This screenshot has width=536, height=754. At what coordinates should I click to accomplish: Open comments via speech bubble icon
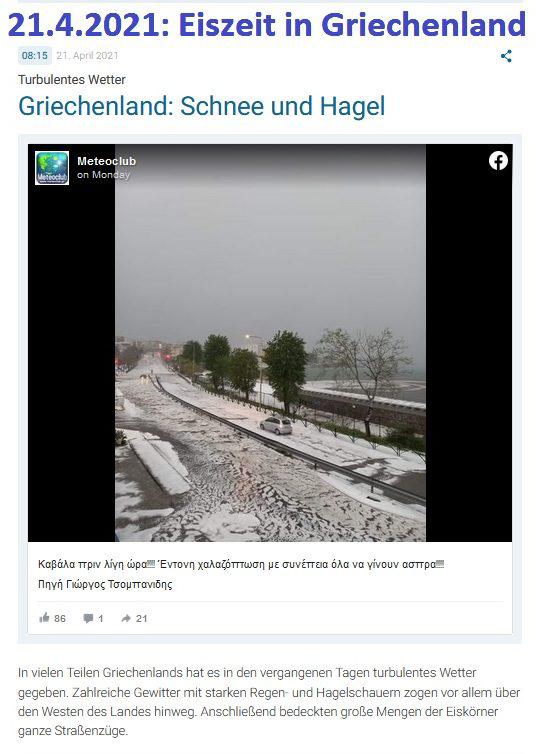pos(88,618)
